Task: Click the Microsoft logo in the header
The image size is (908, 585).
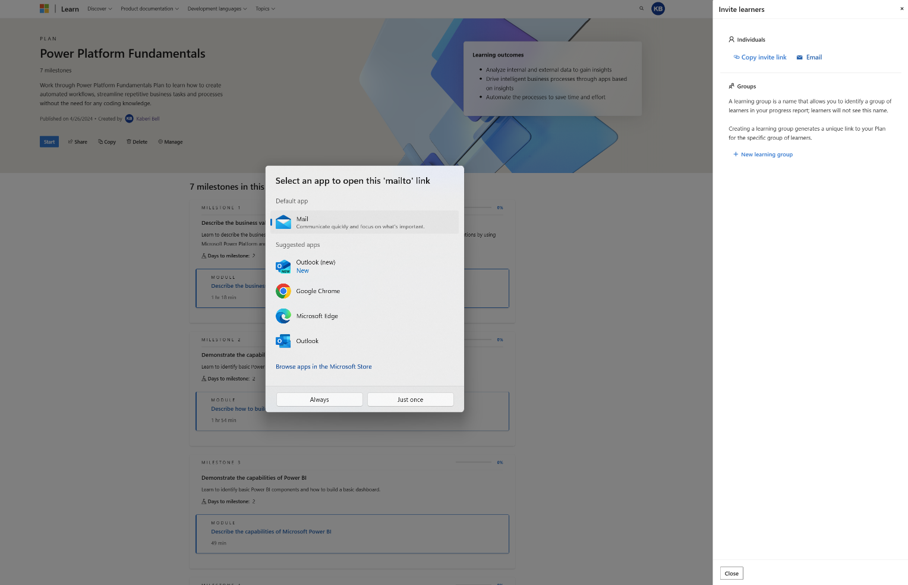Action: coord(43,8)
